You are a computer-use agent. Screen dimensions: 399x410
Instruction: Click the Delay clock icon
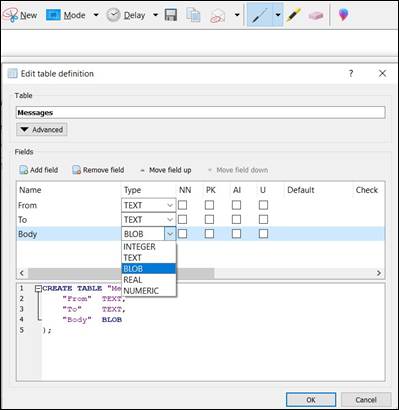pos(113,15)
